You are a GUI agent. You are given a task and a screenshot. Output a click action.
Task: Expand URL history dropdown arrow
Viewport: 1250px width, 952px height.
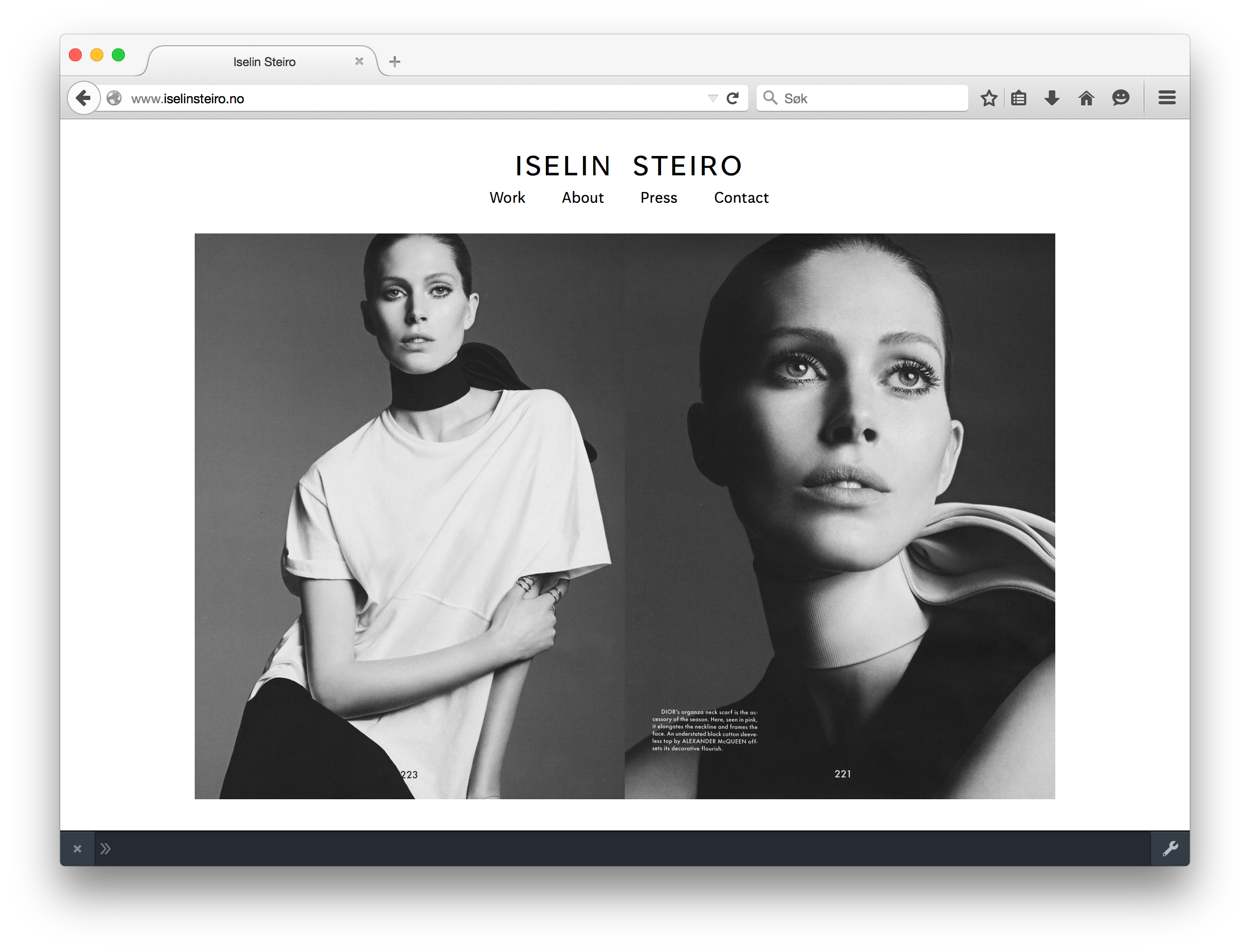713,98
